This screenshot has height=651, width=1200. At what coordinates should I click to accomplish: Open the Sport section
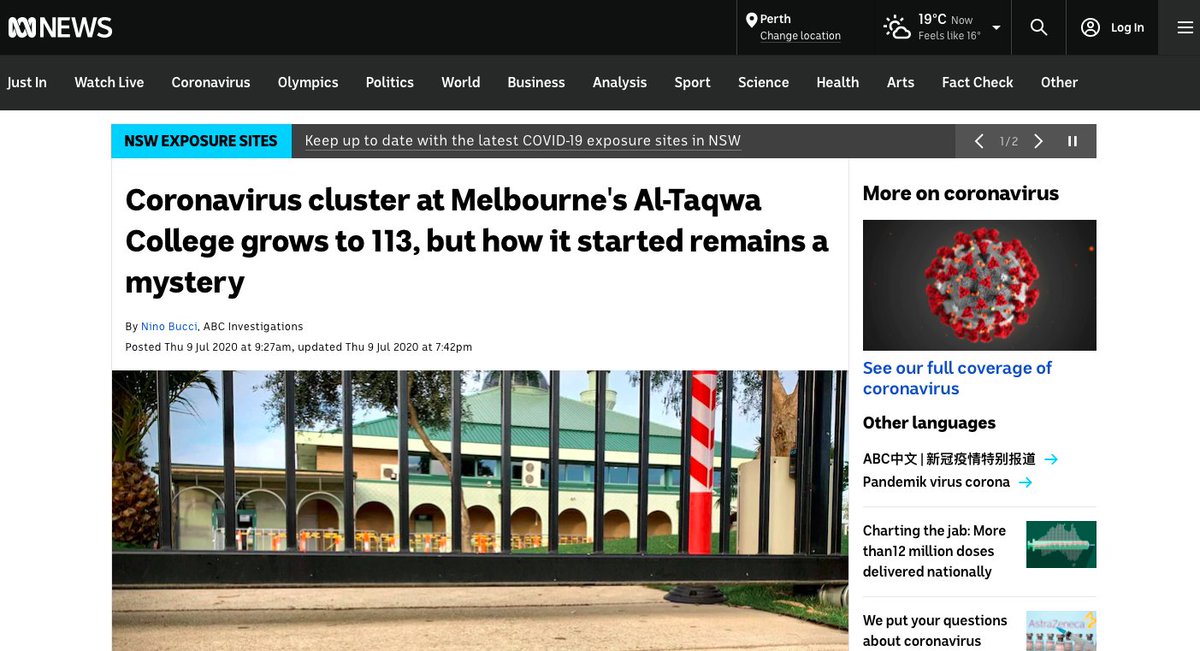click(x=692, y=82)
